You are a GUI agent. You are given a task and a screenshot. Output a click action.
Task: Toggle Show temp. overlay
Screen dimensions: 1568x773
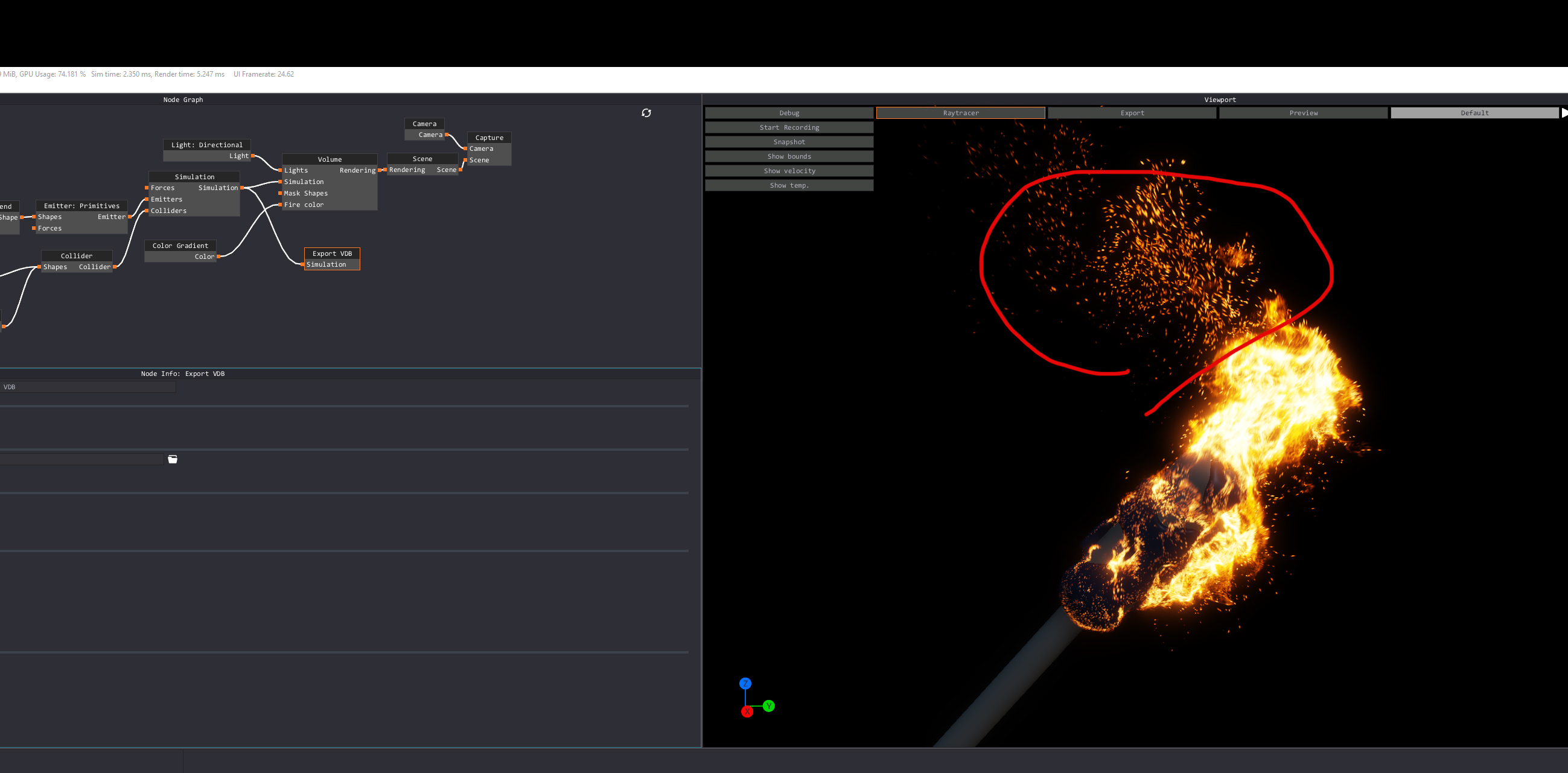[x=789, y=186]
